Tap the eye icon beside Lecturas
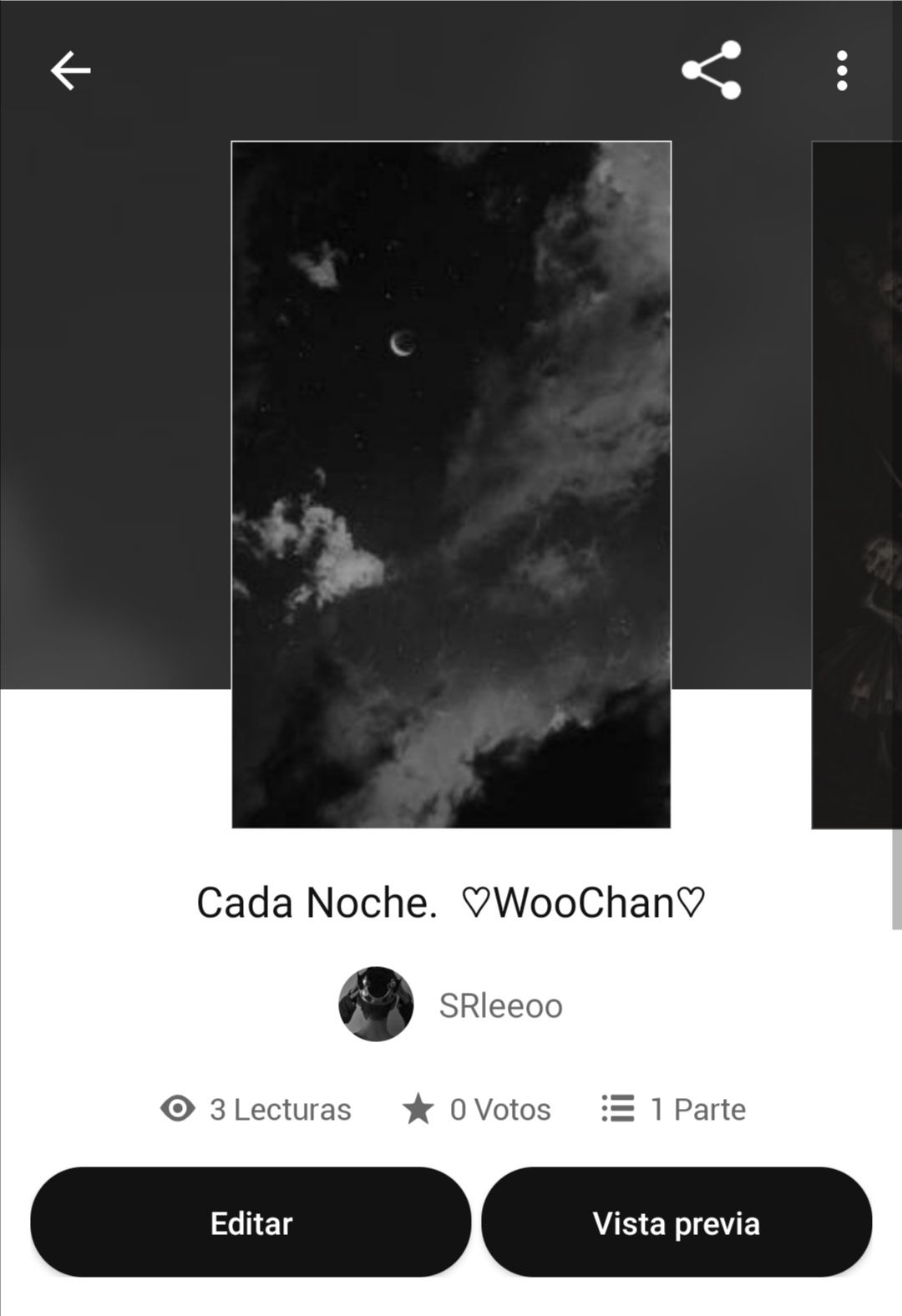The image size is (902, 1316). pos(177,1109)
